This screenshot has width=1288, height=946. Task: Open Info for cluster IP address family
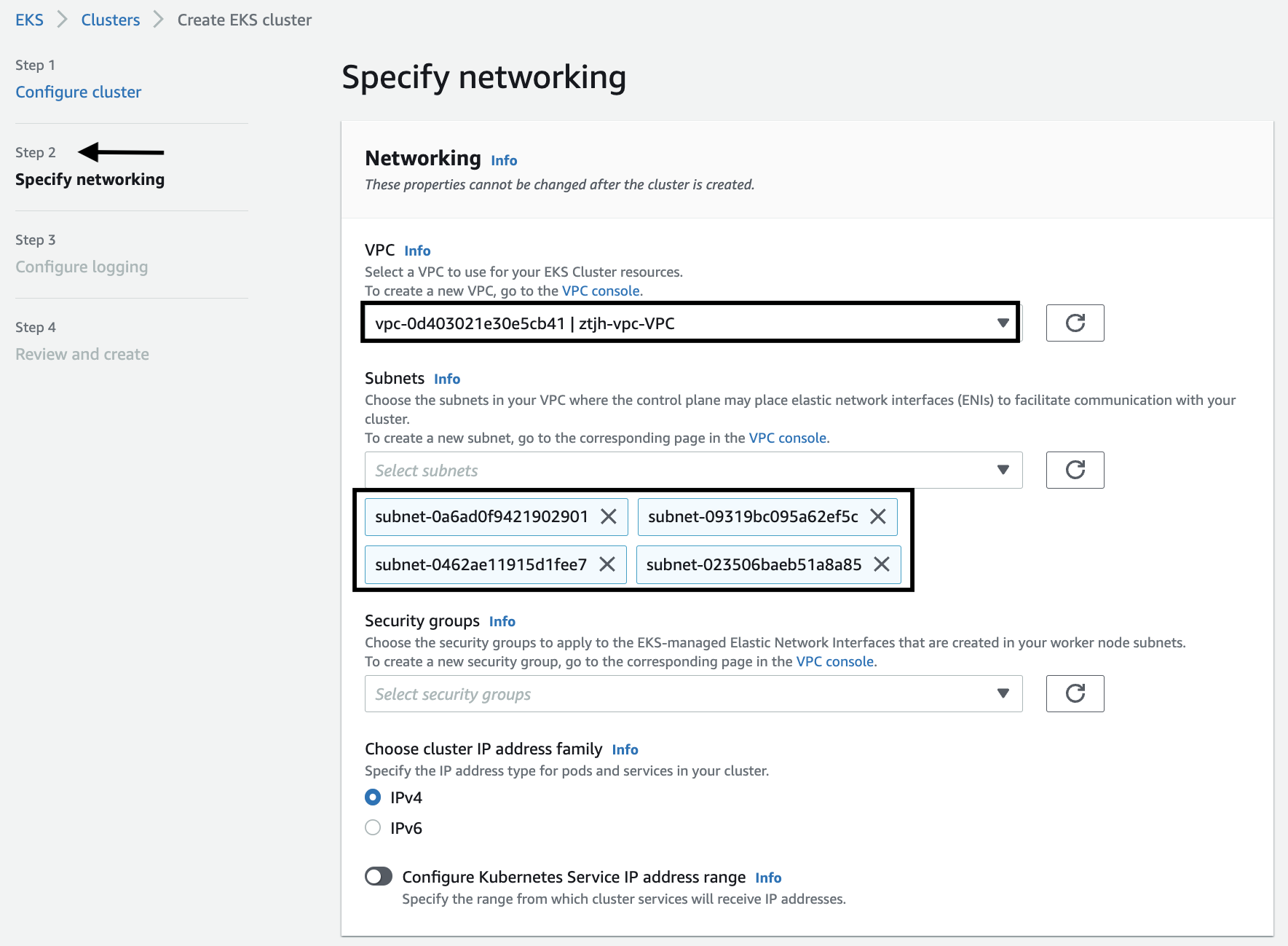(625, 749)
